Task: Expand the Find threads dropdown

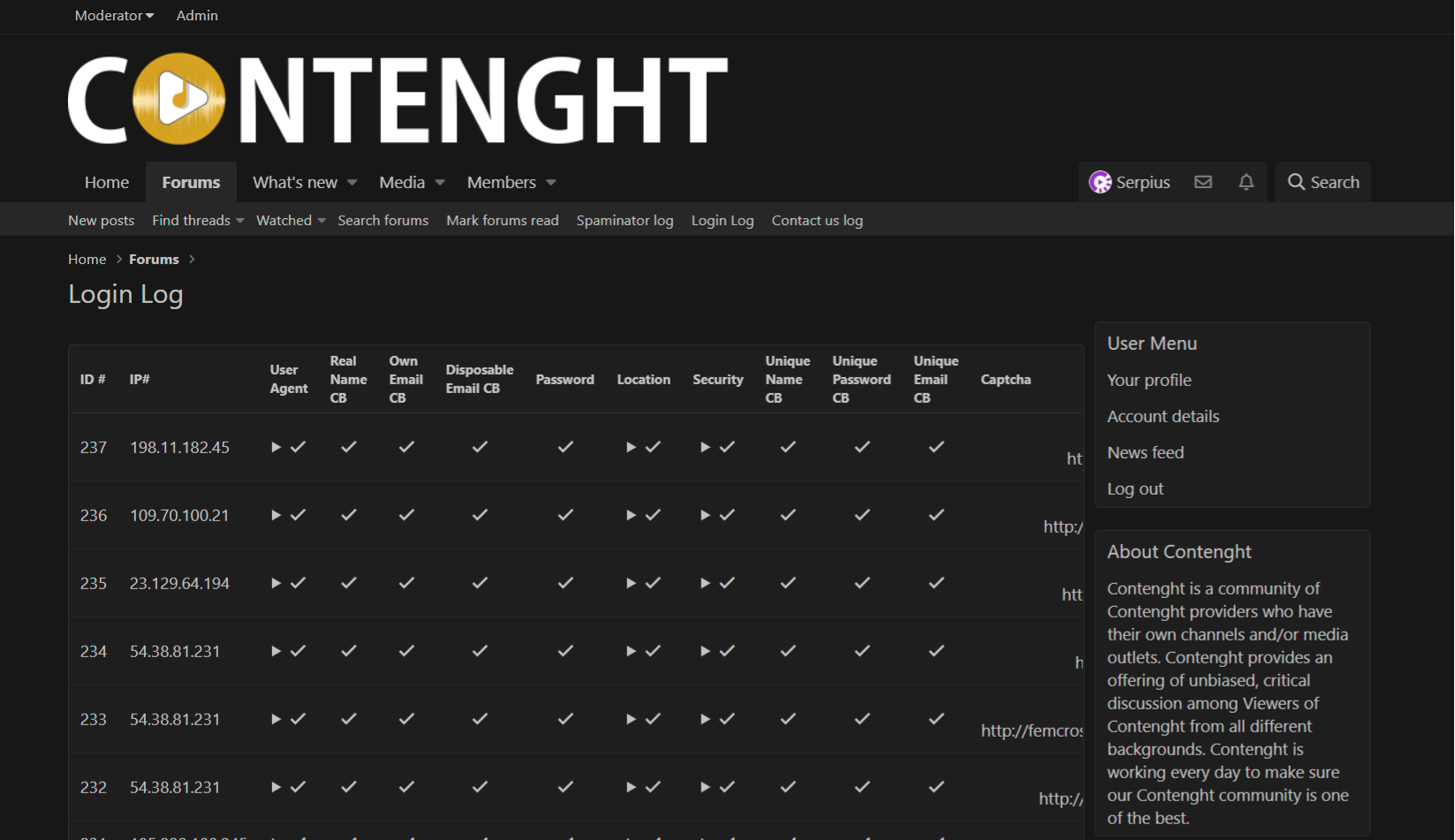Action: [x=239, y=221]
